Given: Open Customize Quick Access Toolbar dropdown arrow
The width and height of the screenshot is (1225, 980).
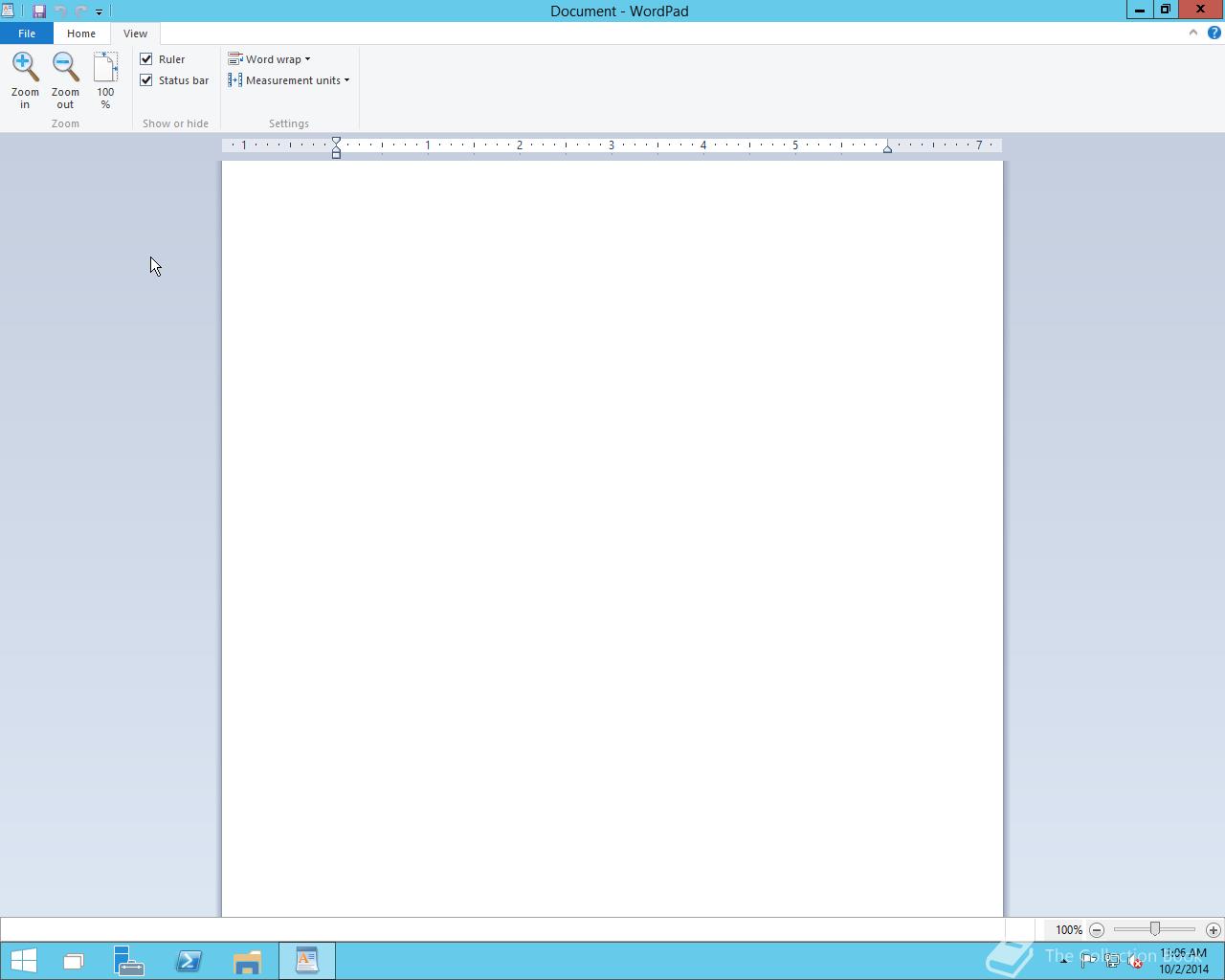Looking at the screenshot, I should [99, 11].
